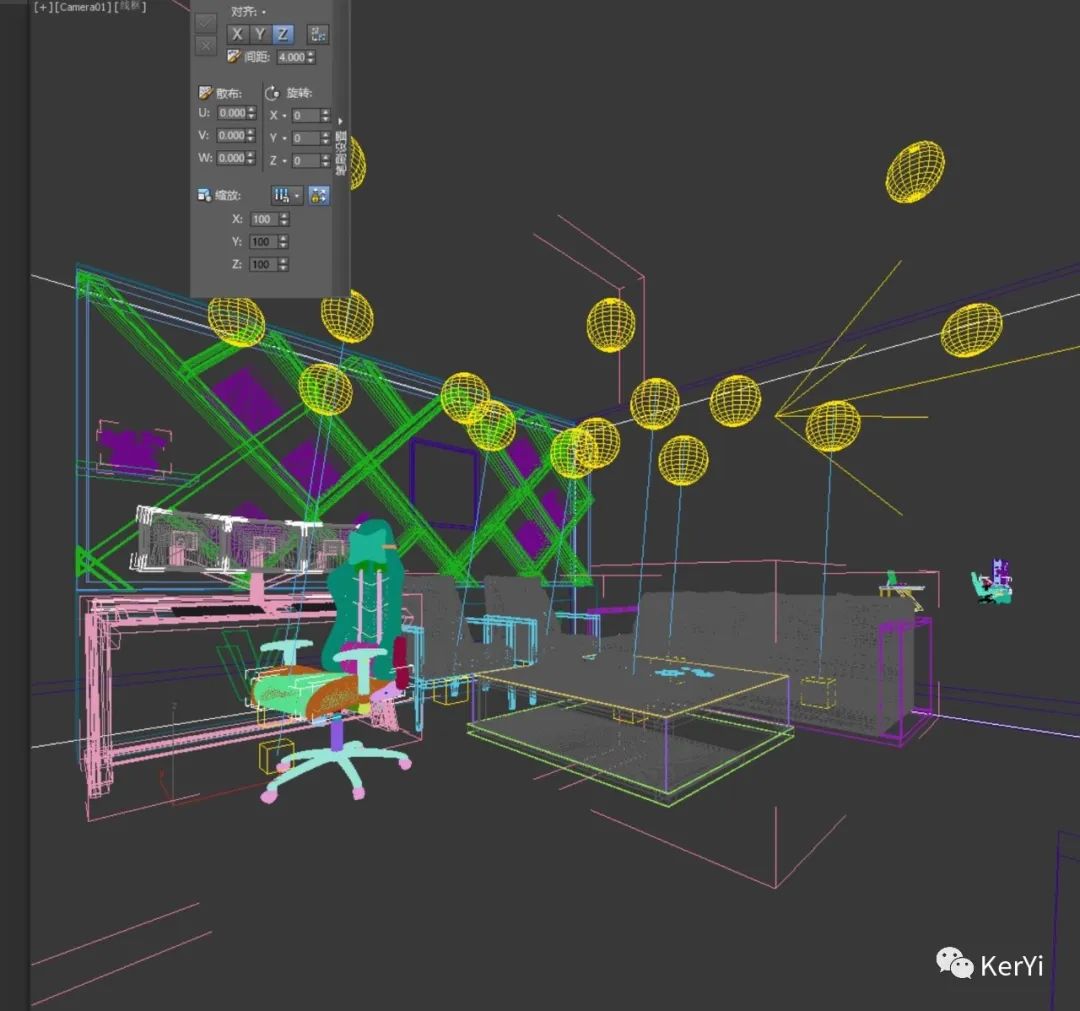The image size is (1080, 1011).
Task: Open the 对齐 align options dropdown dot
Action: (264, 12)
